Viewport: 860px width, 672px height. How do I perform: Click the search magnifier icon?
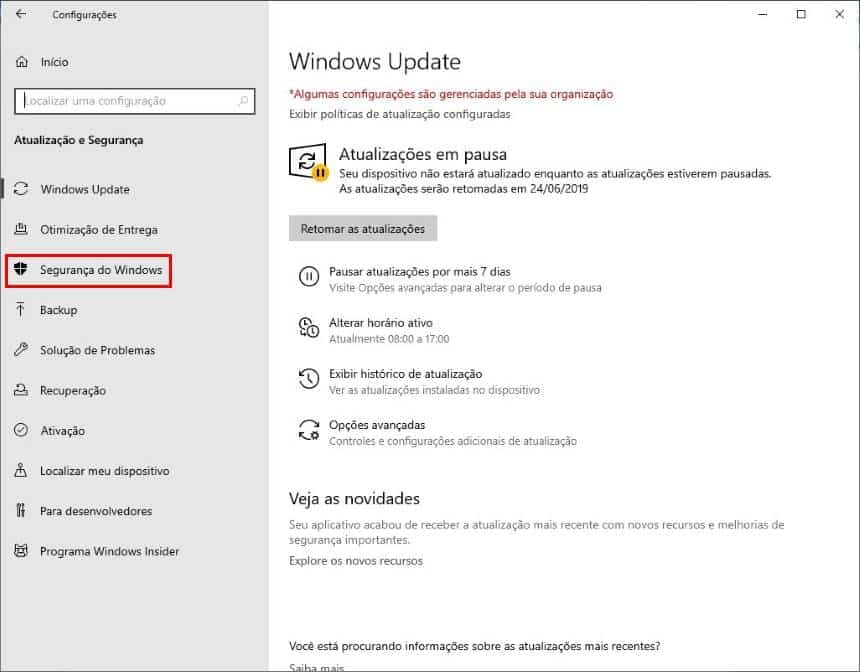pos(243,101)
